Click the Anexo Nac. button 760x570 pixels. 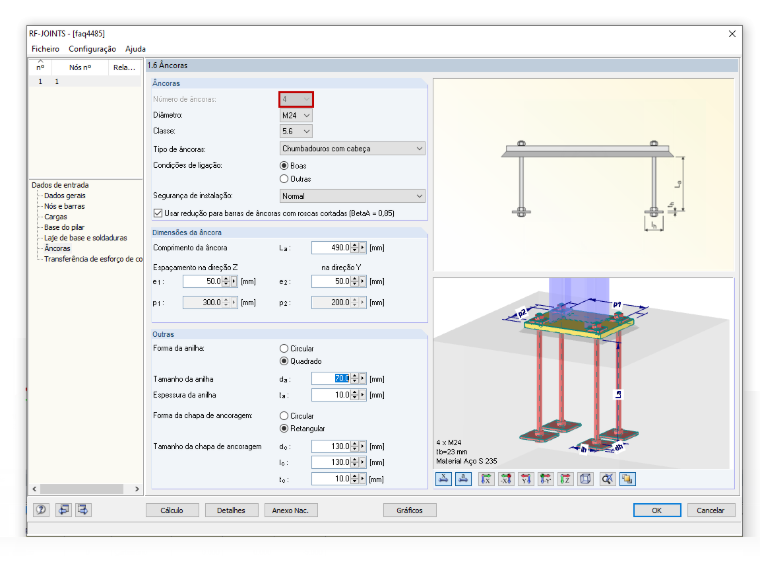point(290,510)
